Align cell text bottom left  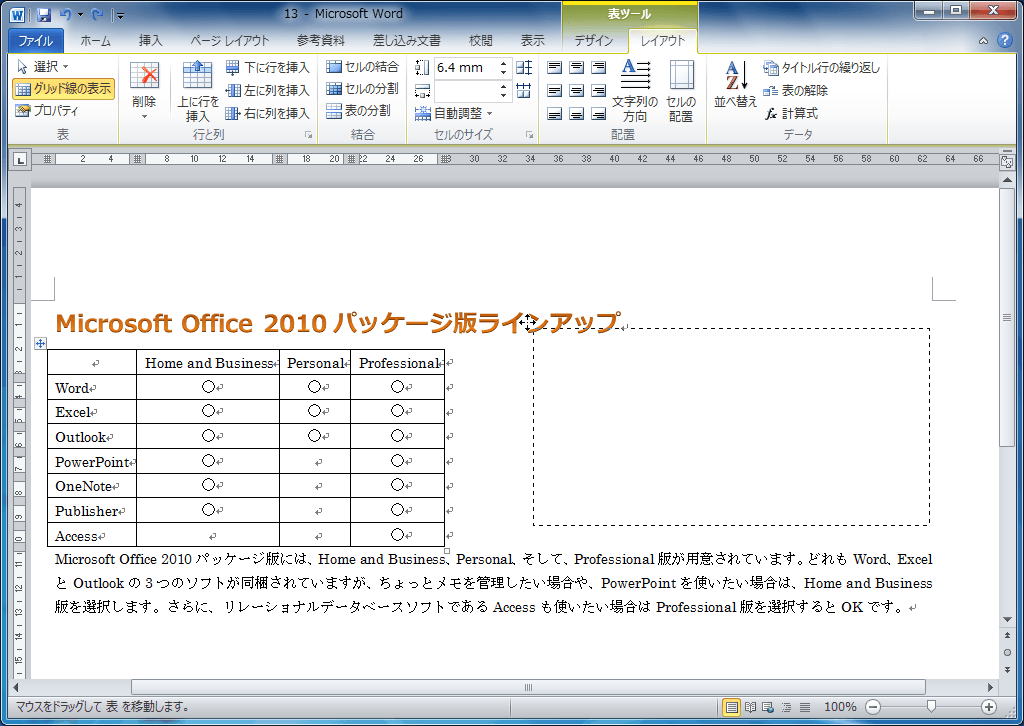click(x=554, y=114)
